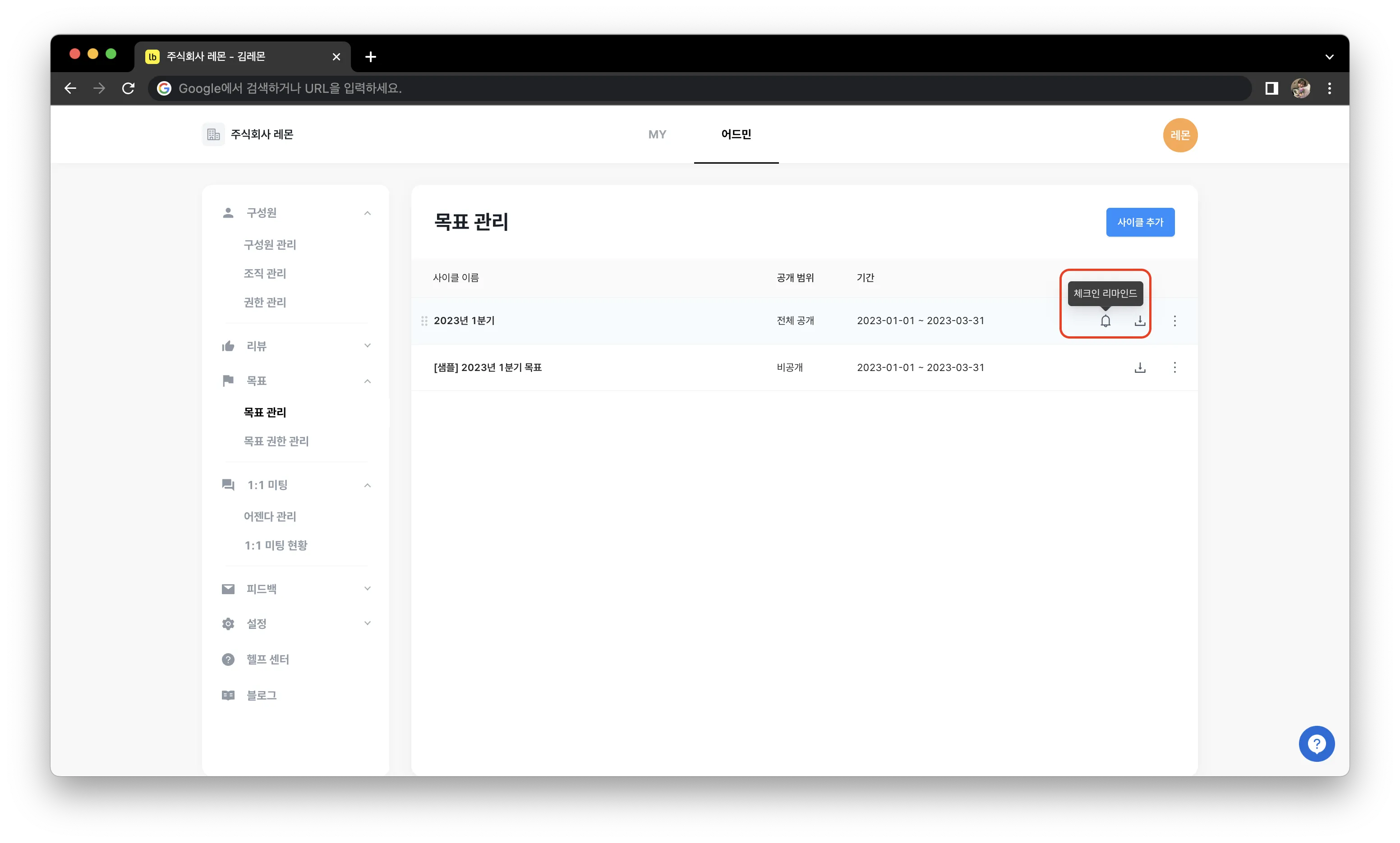This screenshot has width=1400, height=843.
Task: Open 구성원 관리 in the sidebar
Action: (269, 244)
